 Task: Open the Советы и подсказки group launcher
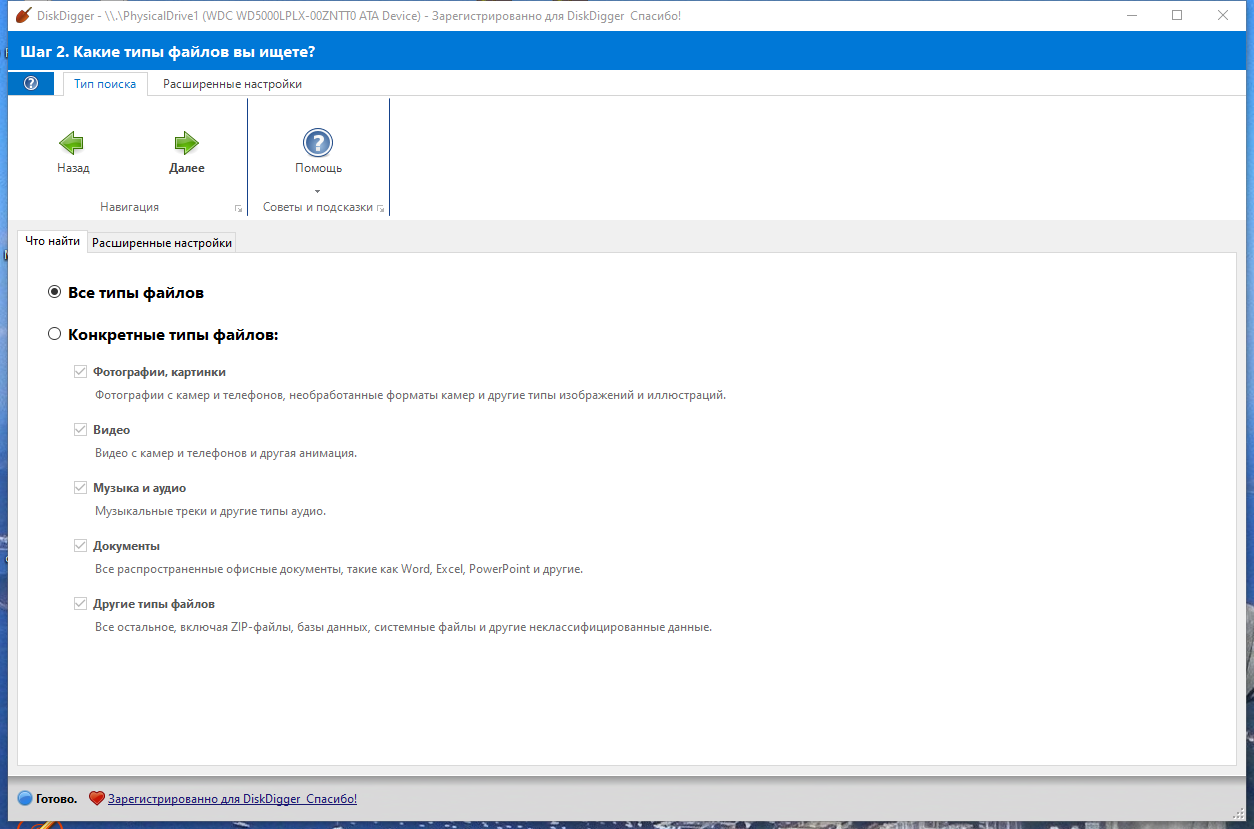pos(381,209)
